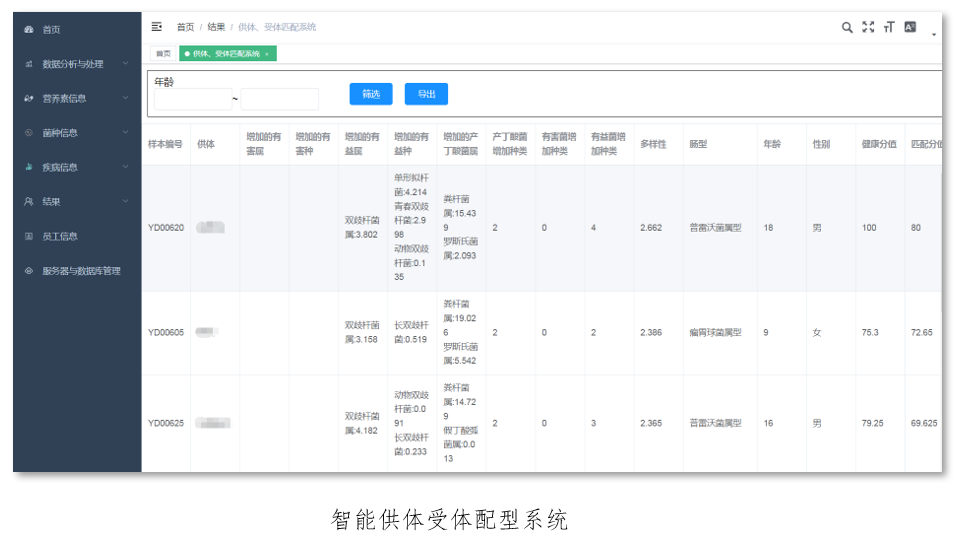Click the icon beside 疾病信息
This screenshot has width=964, height=550.
(29, 167)
